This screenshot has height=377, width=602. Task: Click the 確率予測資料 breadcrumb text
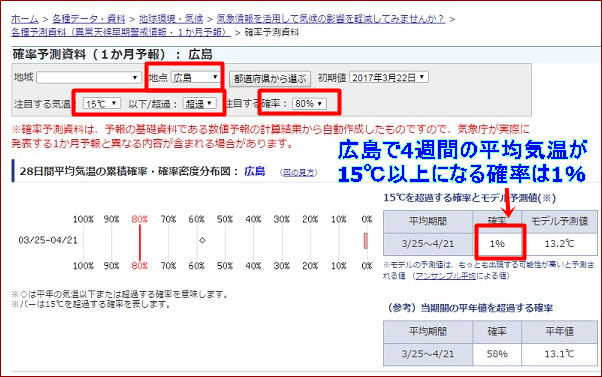point(272,32)
